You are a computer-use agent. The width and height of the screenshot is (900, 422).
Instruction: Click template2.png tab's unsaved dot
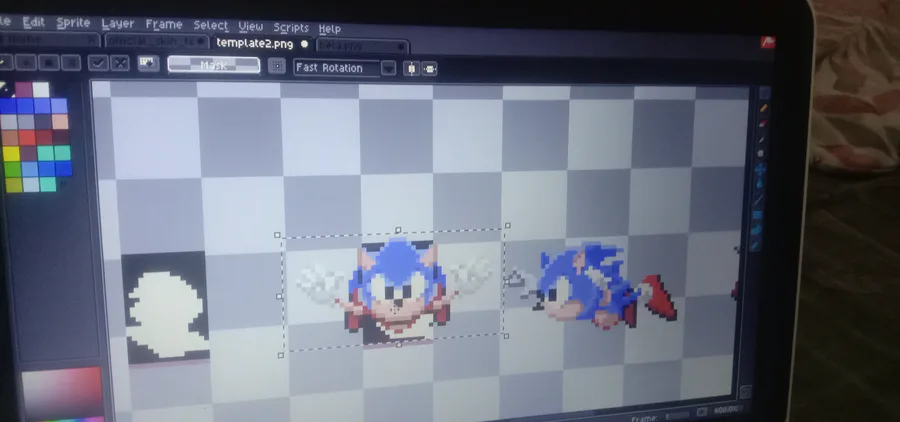[304, 44]
